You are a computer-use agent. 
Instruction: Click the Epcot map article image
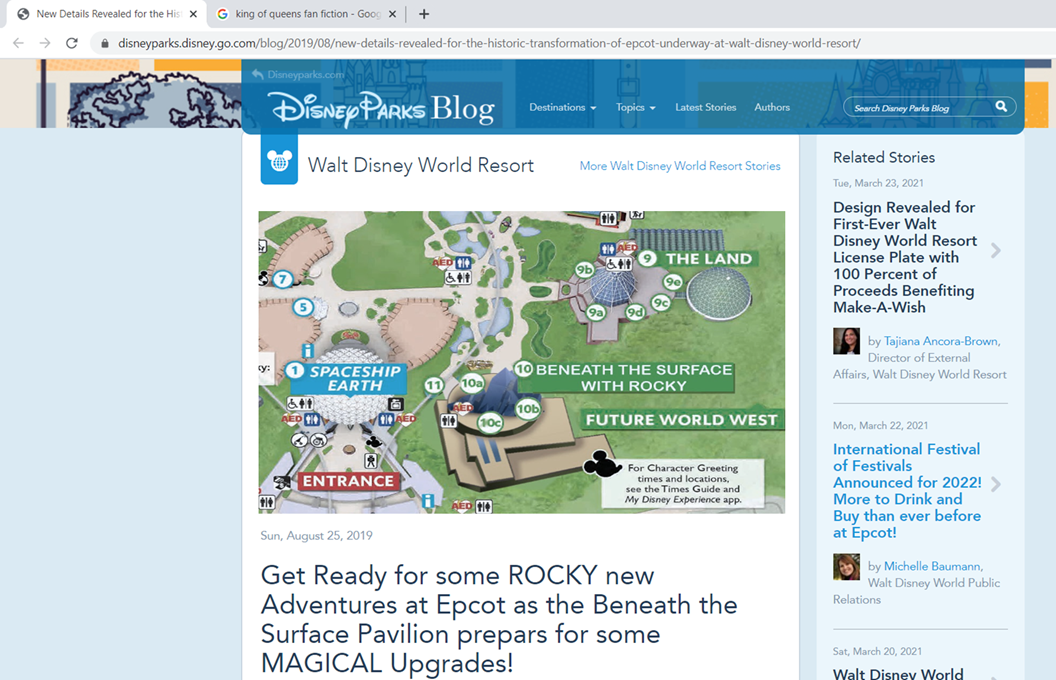(521, 362)
